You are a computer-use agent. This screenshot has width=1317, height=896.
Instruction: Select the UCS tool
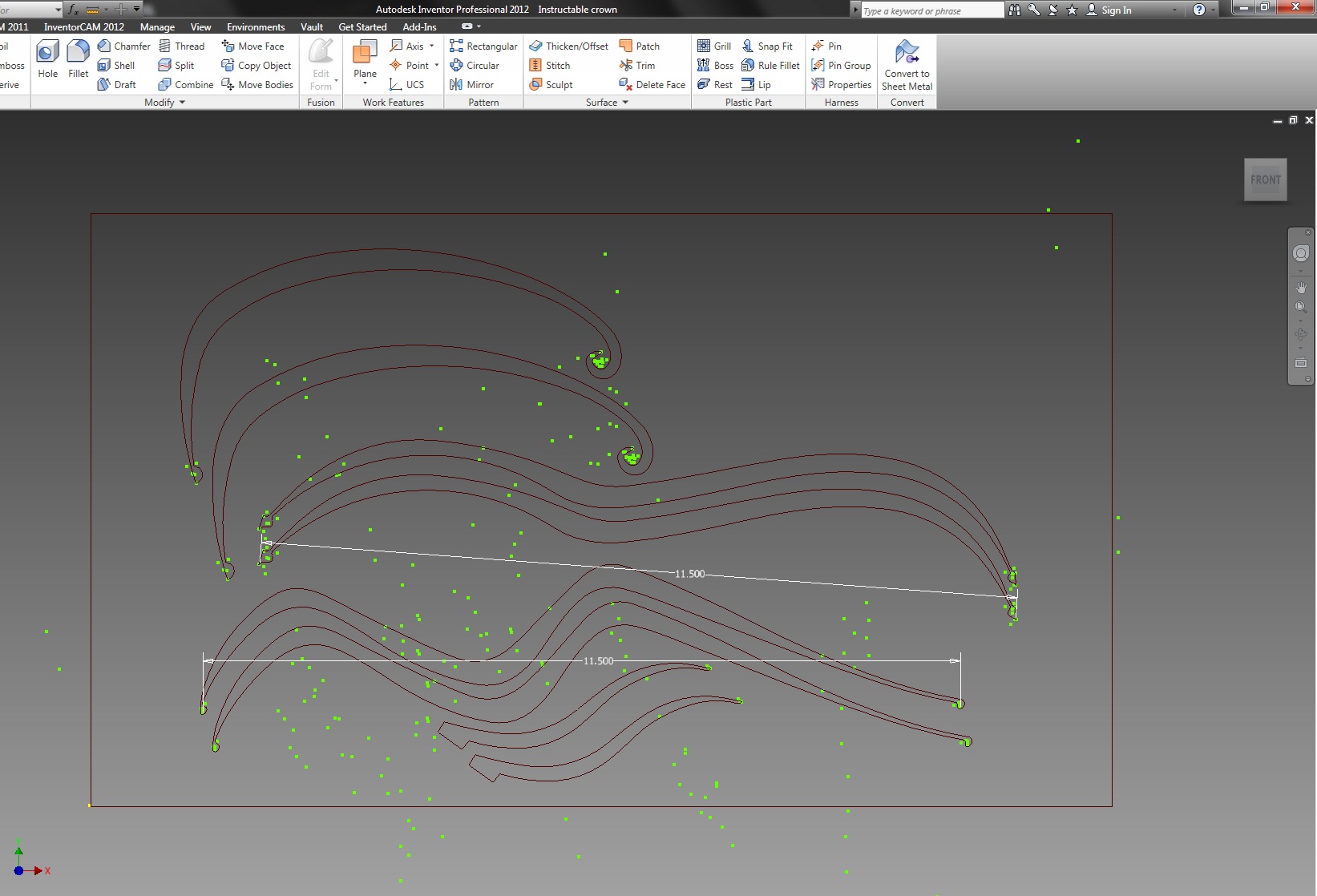point(406,85)
